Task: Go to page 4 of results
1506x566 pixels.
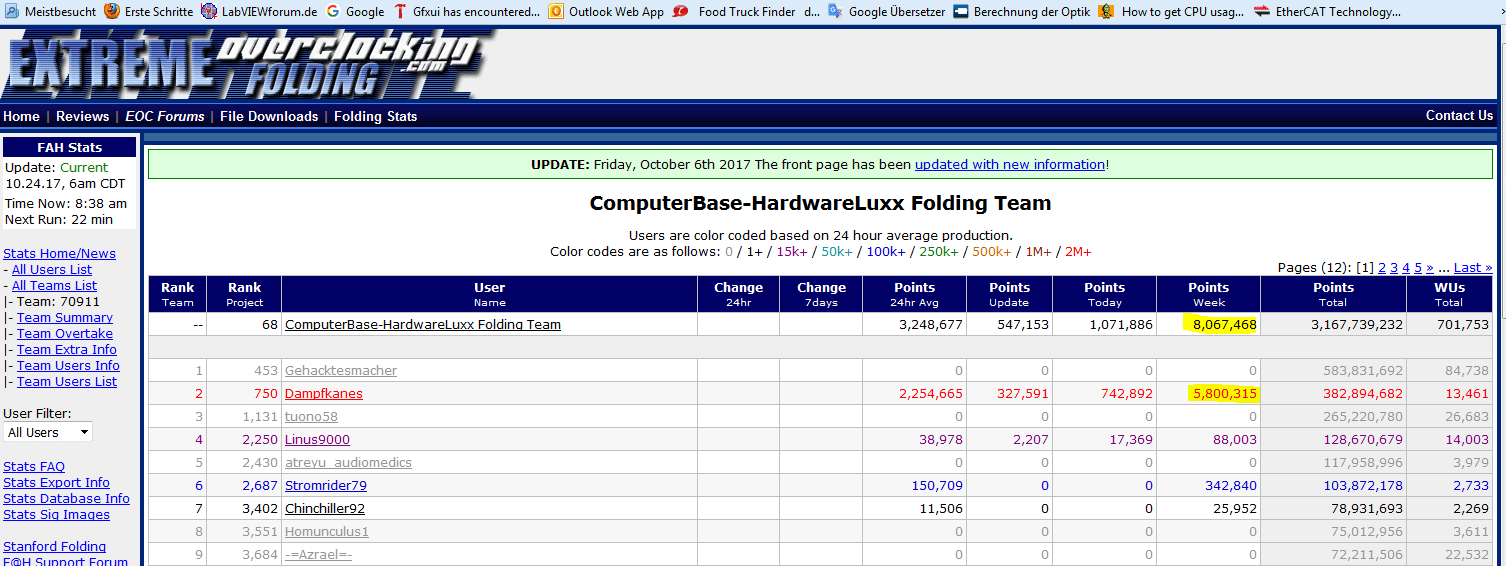Action: click(x=1406, y=267)
